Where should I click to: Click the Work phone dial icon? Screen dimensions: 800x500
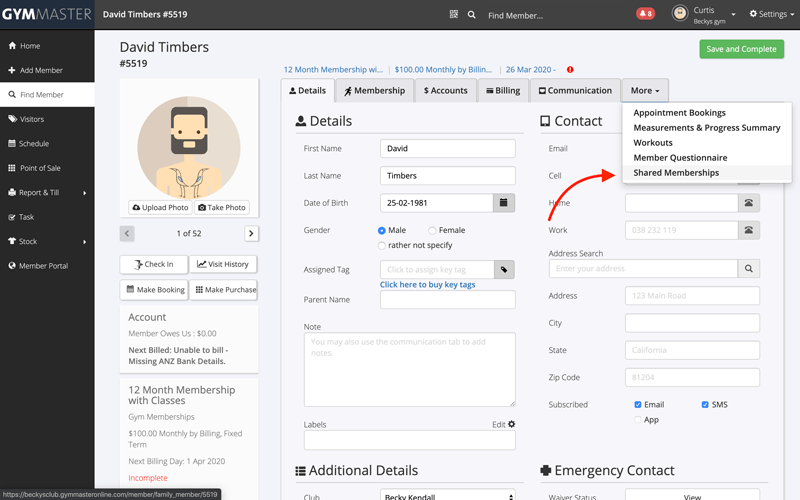coord(749,230)
